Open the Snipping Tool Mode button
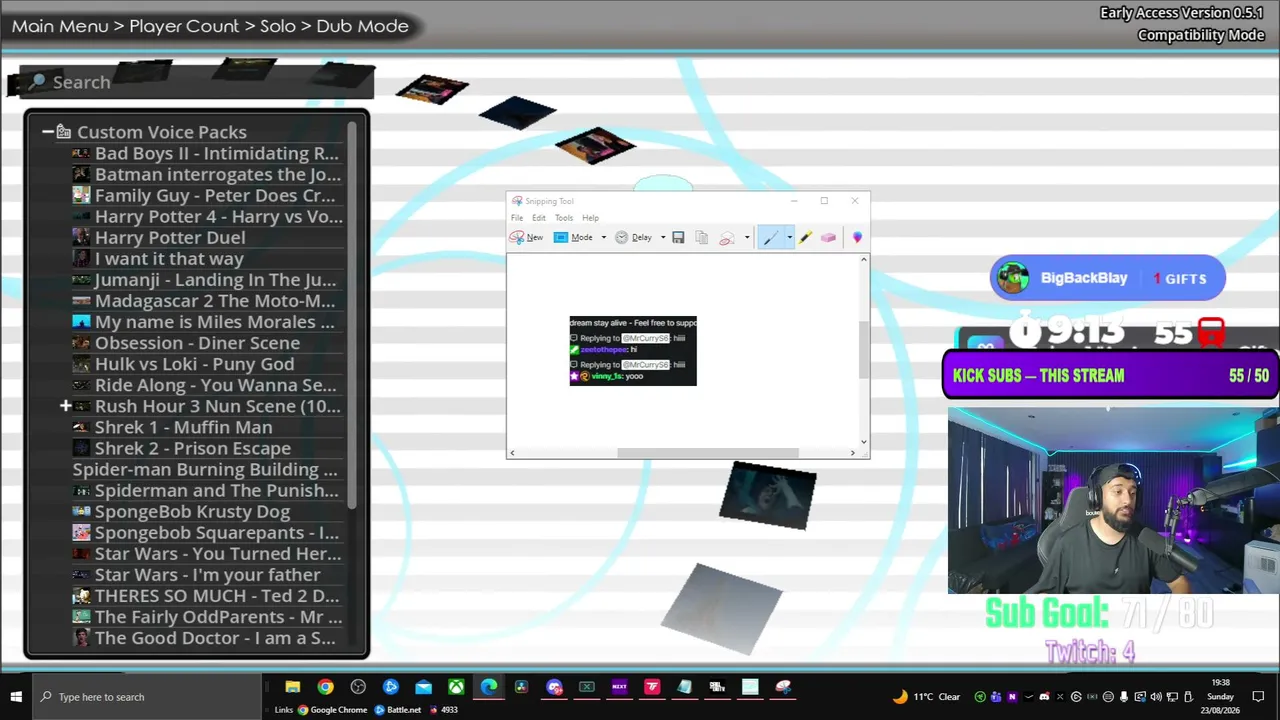This screenshot has height=720, width=1280. click(x=573, y=237)
